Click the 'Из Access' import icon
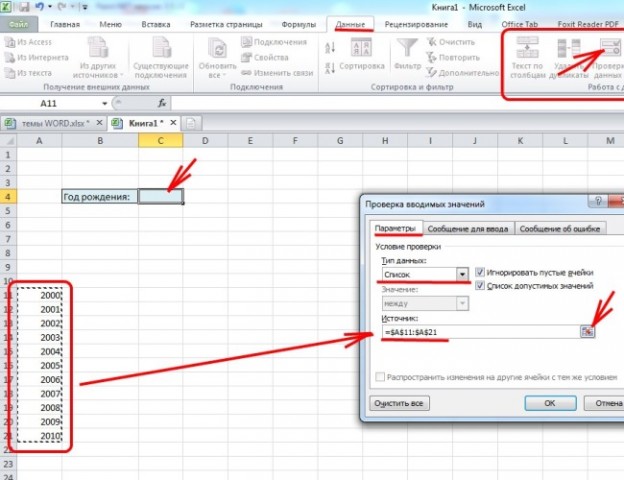This screenshot has width=624, height=480. [x=10, y=42]
